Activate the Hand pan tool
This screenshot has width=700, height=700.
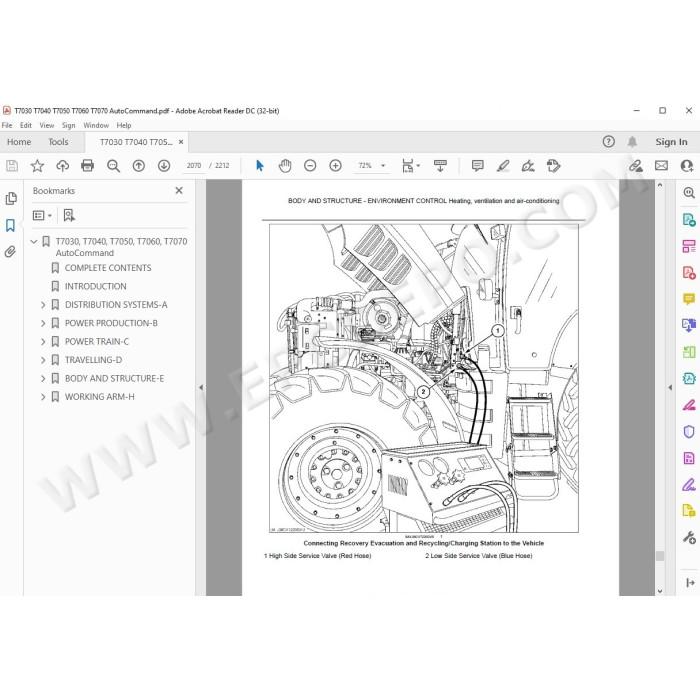coord(285,166)
